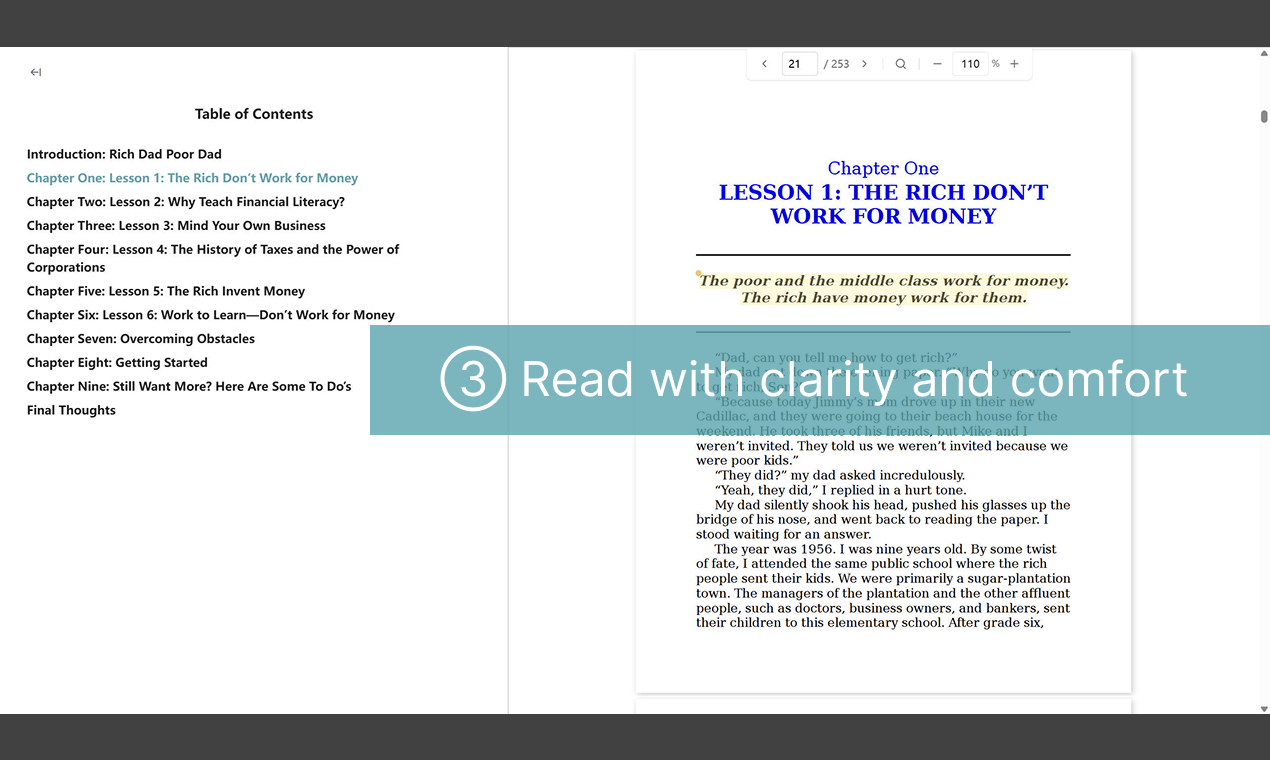Open the search tool in toolbar
Viewport: 1270px width, 760px height.
point(900,64)
